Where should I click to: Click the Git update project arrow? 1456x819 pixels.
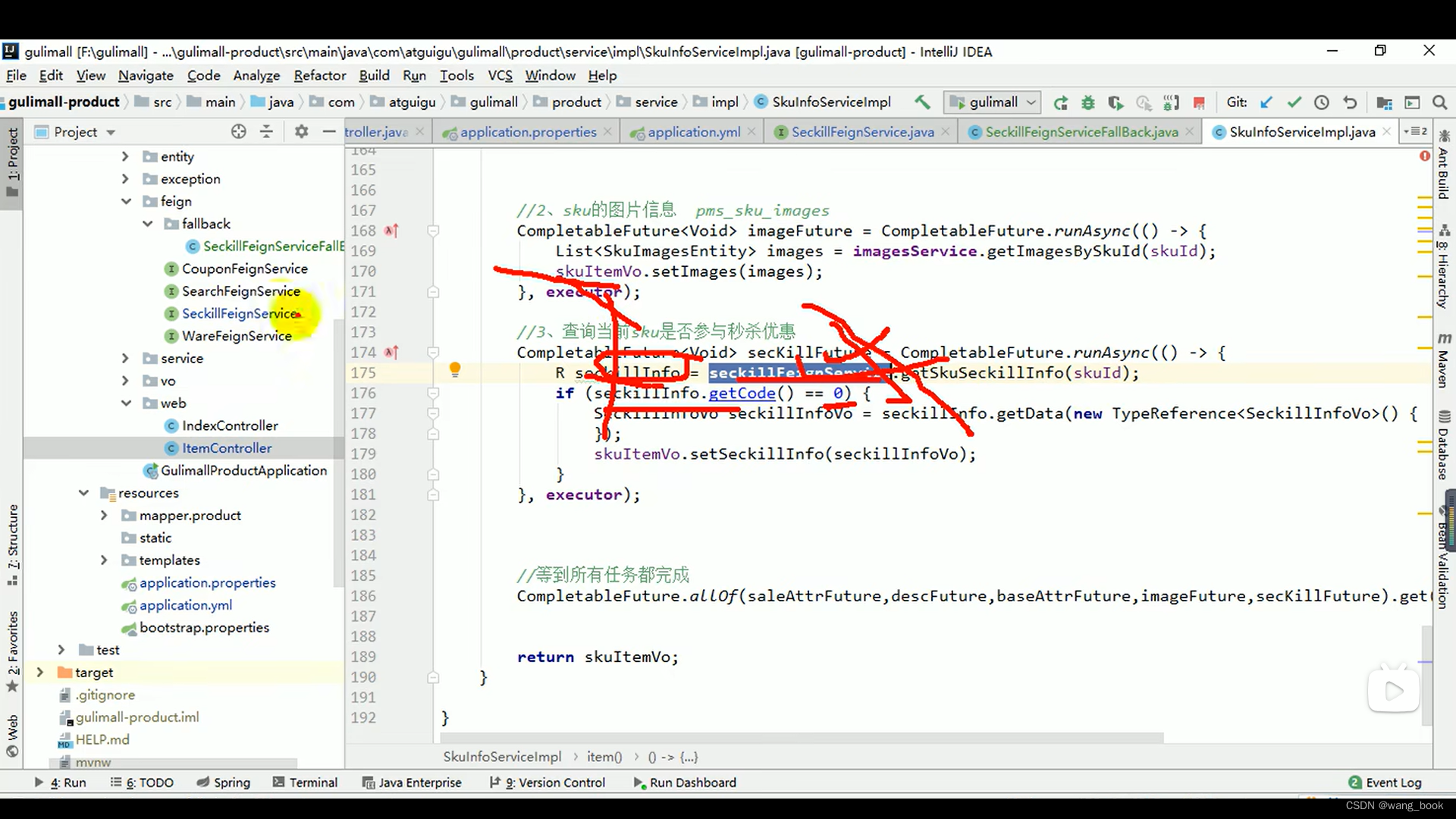click(1266, 102)
